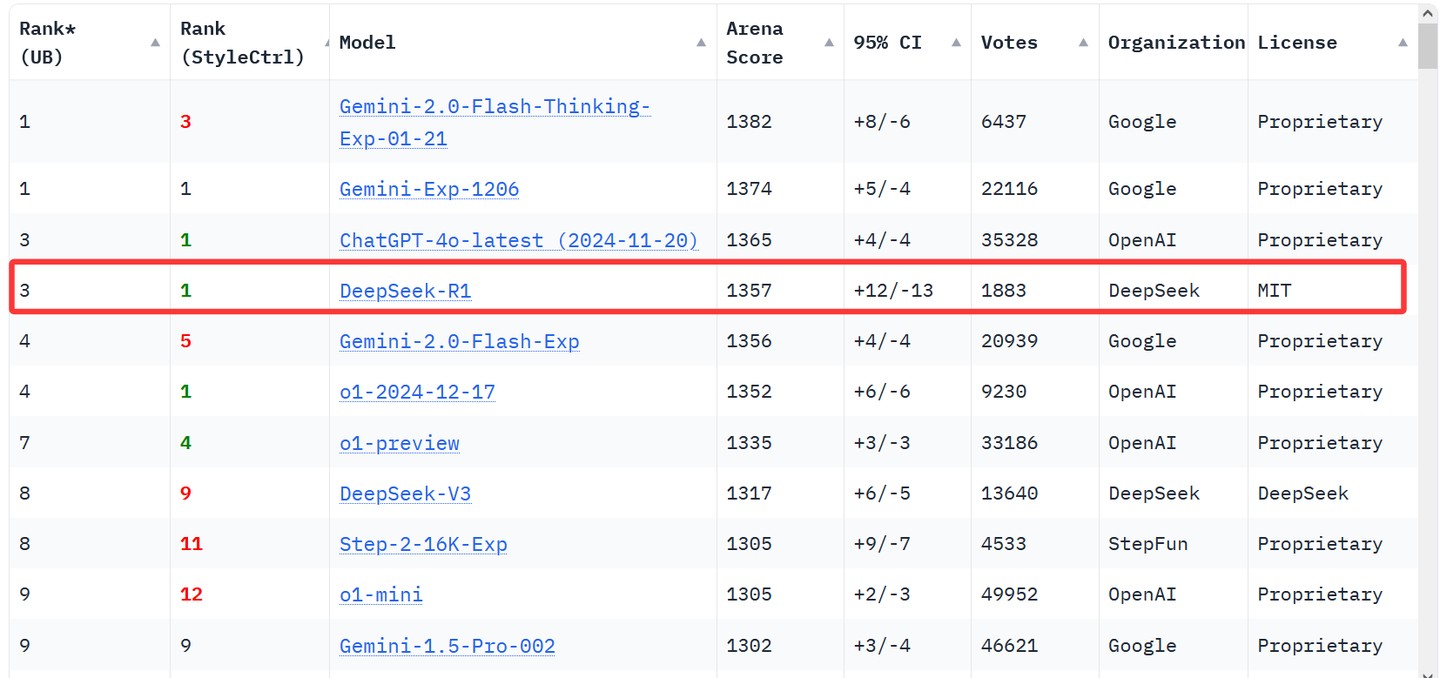Select Arena Score 1382 cell
The image size is (1440, 678).
pos(749,122)
